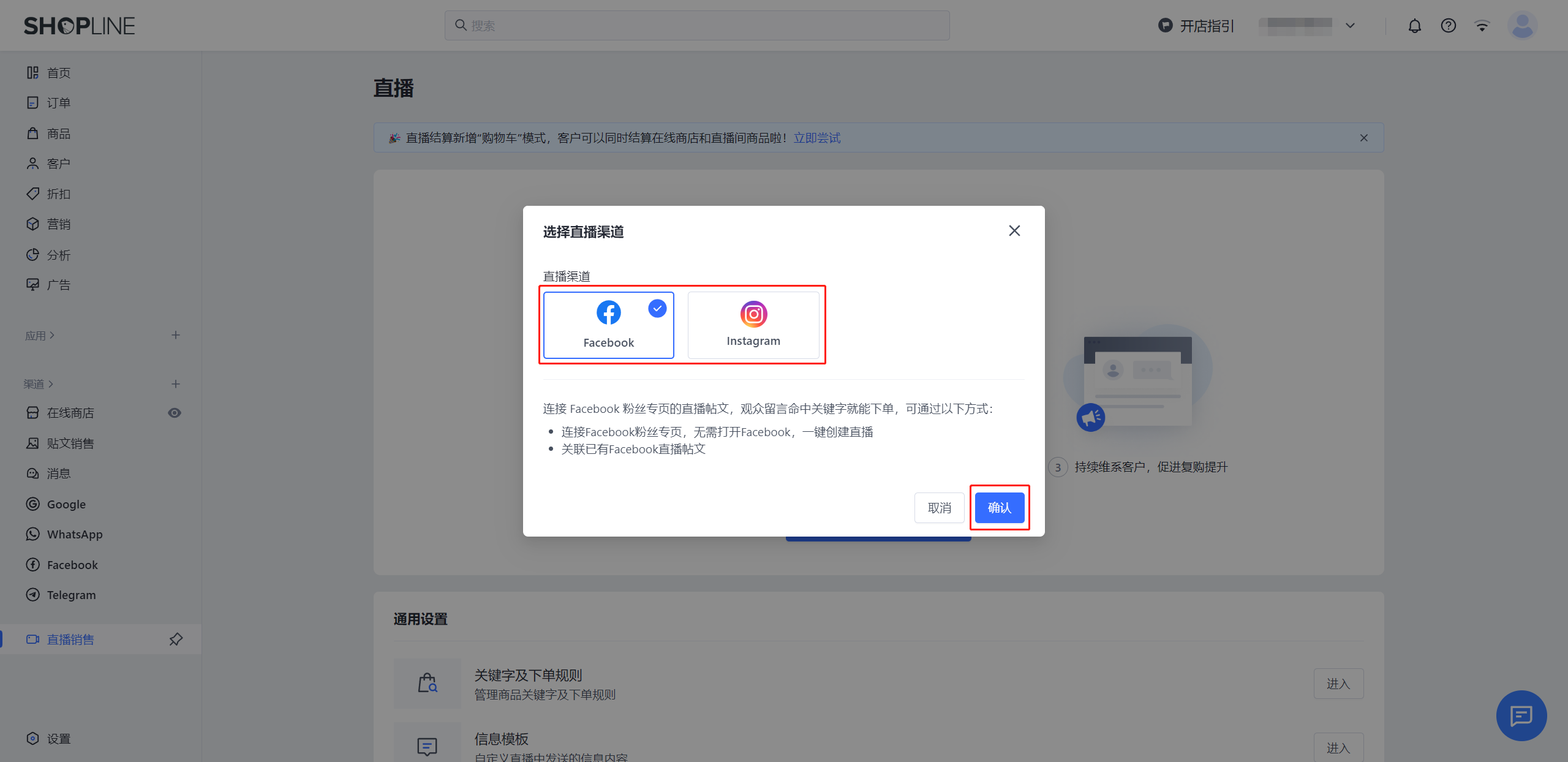This screenshot has width=1568, height=762.
Task: Click the Instagram logo in dialog
Action: pyautogui.click(x=753, y=314)
